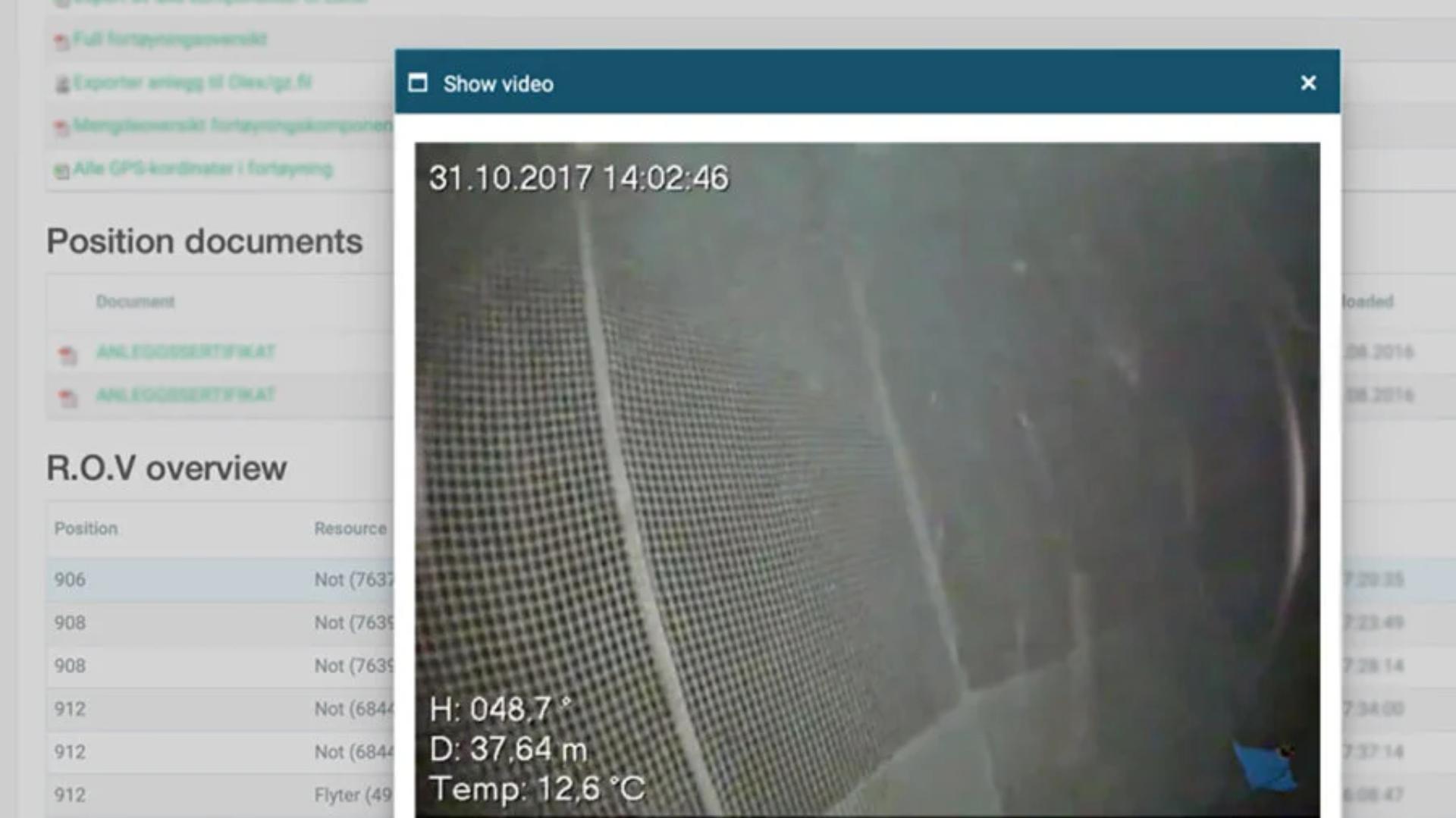Close the Show video dialog
Viewport: 1456px width, 818px height.
(1308, 83)
